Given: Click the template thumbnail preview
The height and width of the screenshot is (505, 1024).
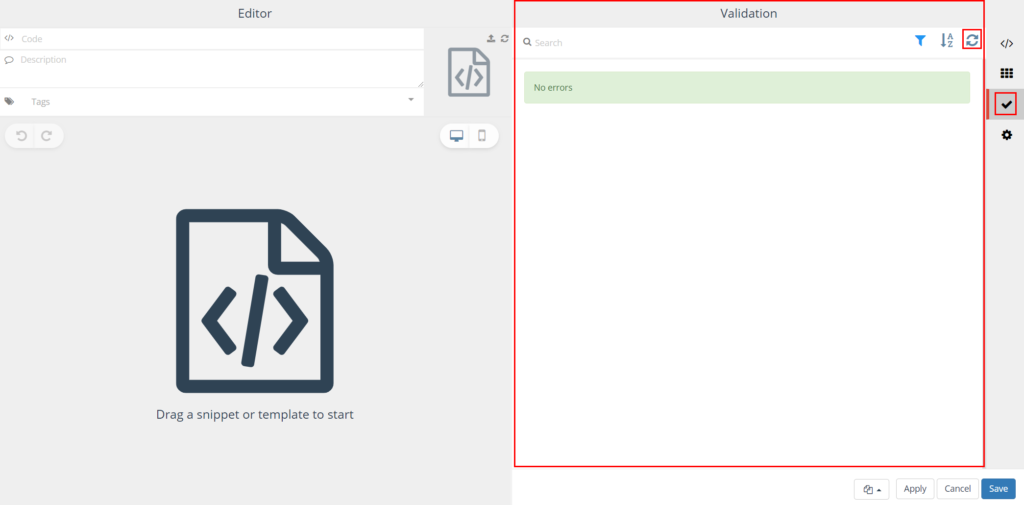Looking at the screenshot, I should pyautogui.click(x=469, y=73).
